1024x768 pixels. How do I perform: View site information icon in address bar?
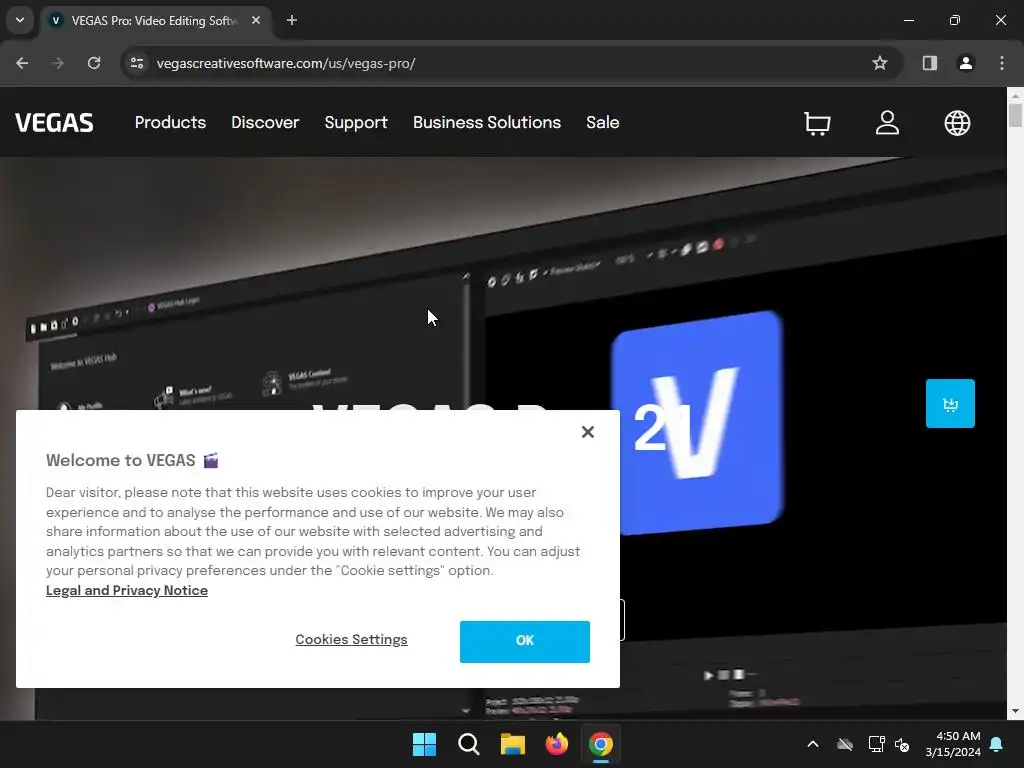tap(137, 63)
